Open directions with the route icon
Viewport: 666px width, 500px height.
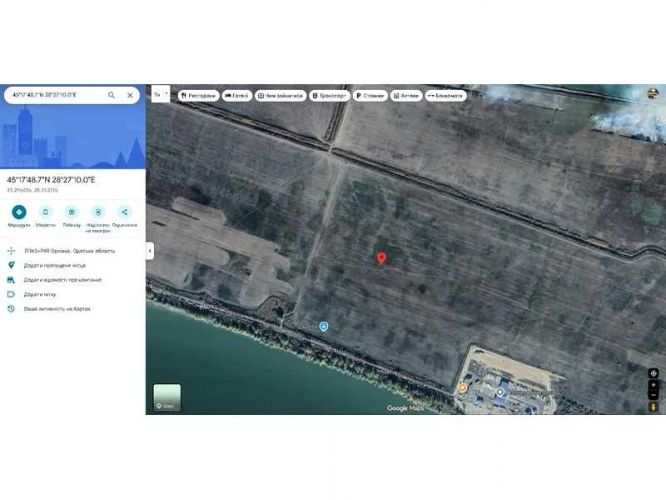(x=19, y=212)
